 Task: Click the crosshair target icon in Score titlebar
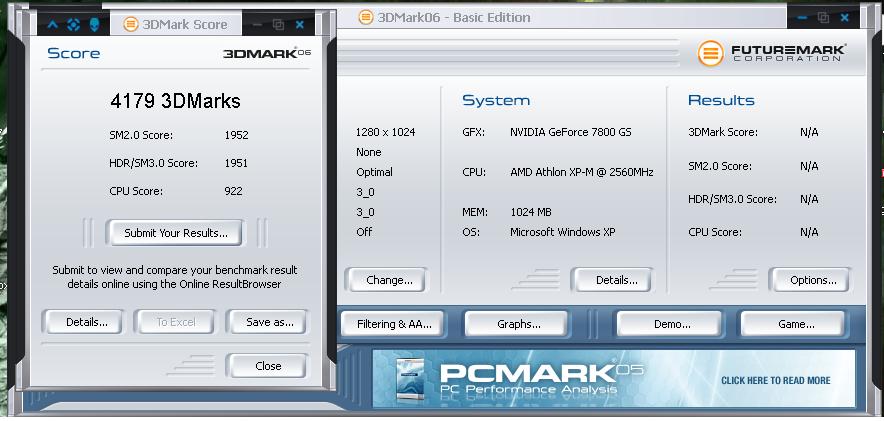73,24
